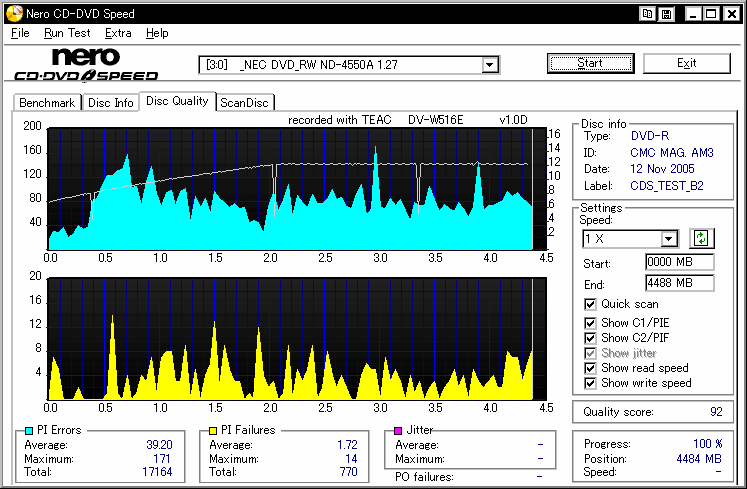Open the File menu
747x489 pixels.
(20, 33)
